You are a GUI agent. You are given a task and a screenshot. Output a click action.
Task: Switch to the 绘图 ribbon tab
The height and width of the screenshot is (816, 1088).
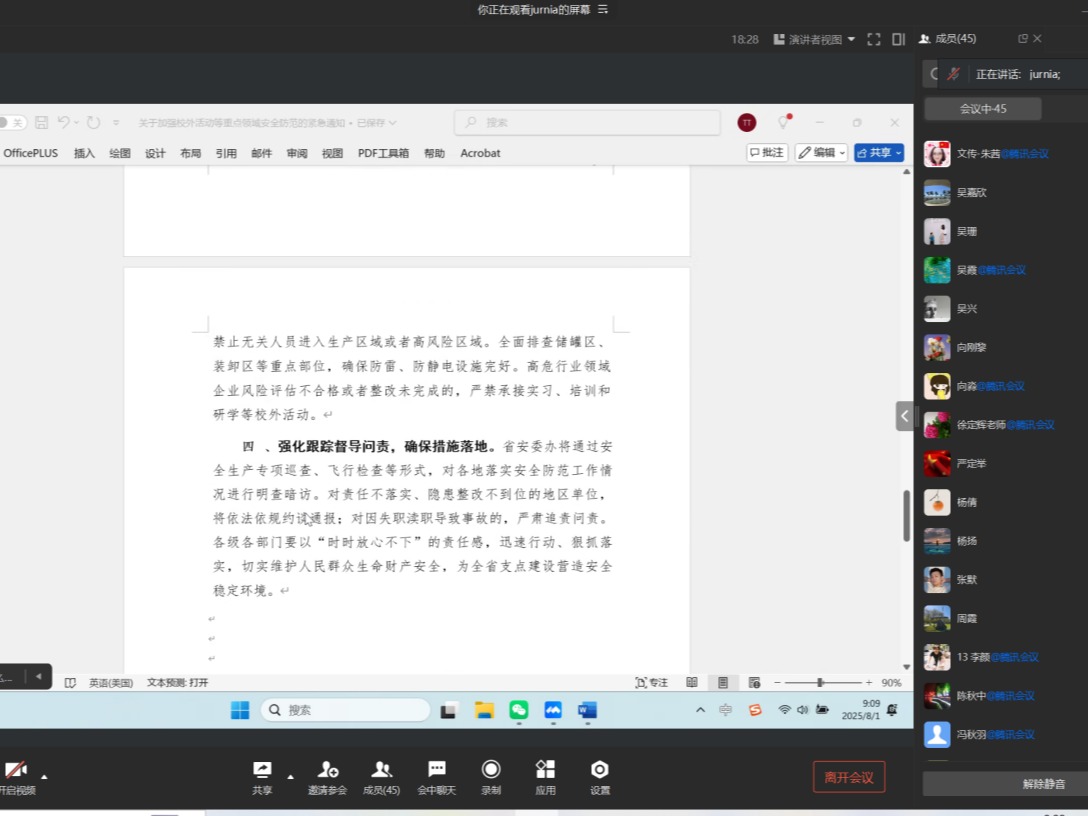point(119,153)
